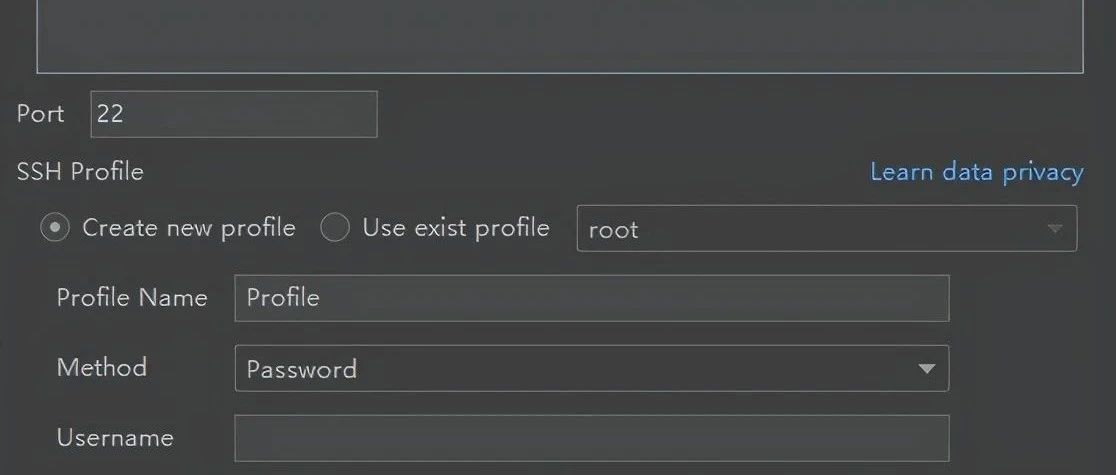
Task: Click the Method label
Action: (102, 367)
